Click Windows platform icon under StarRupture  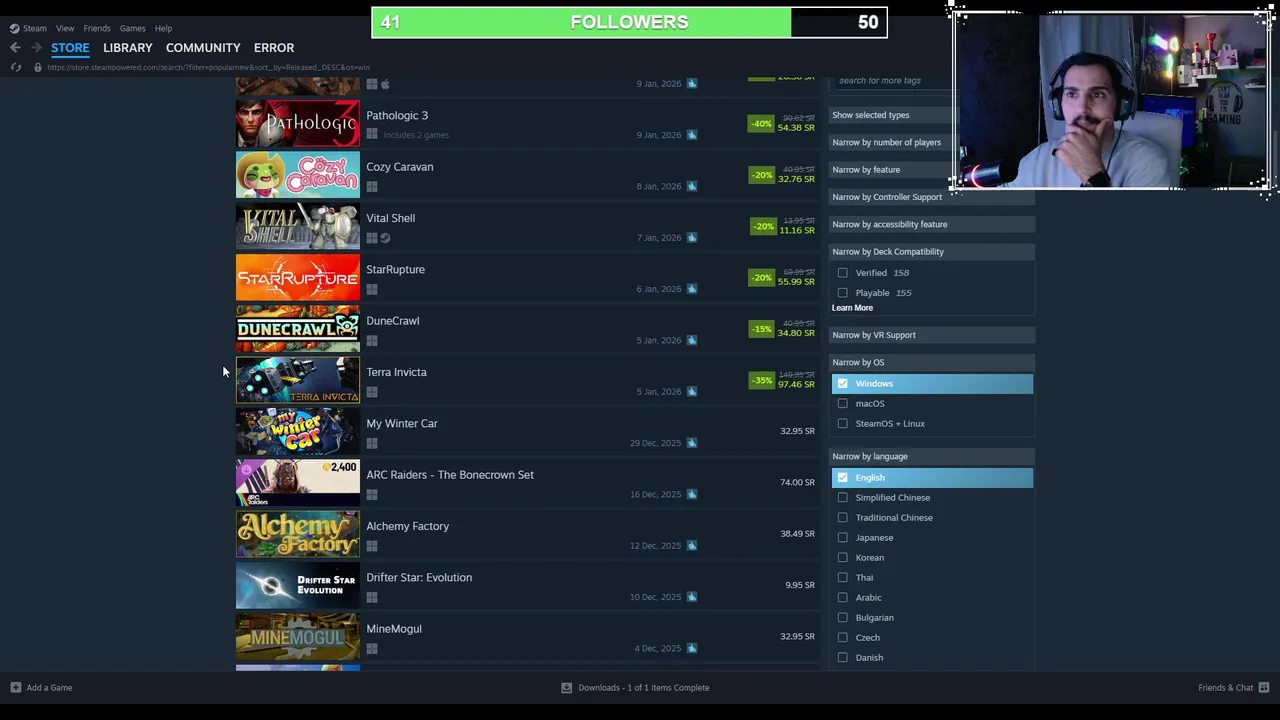(x=372, y=289)
